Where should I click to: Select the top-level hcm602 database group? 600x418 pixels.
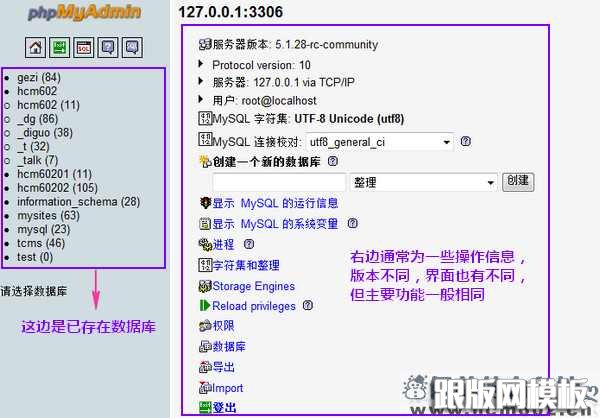tap(37, 91)
